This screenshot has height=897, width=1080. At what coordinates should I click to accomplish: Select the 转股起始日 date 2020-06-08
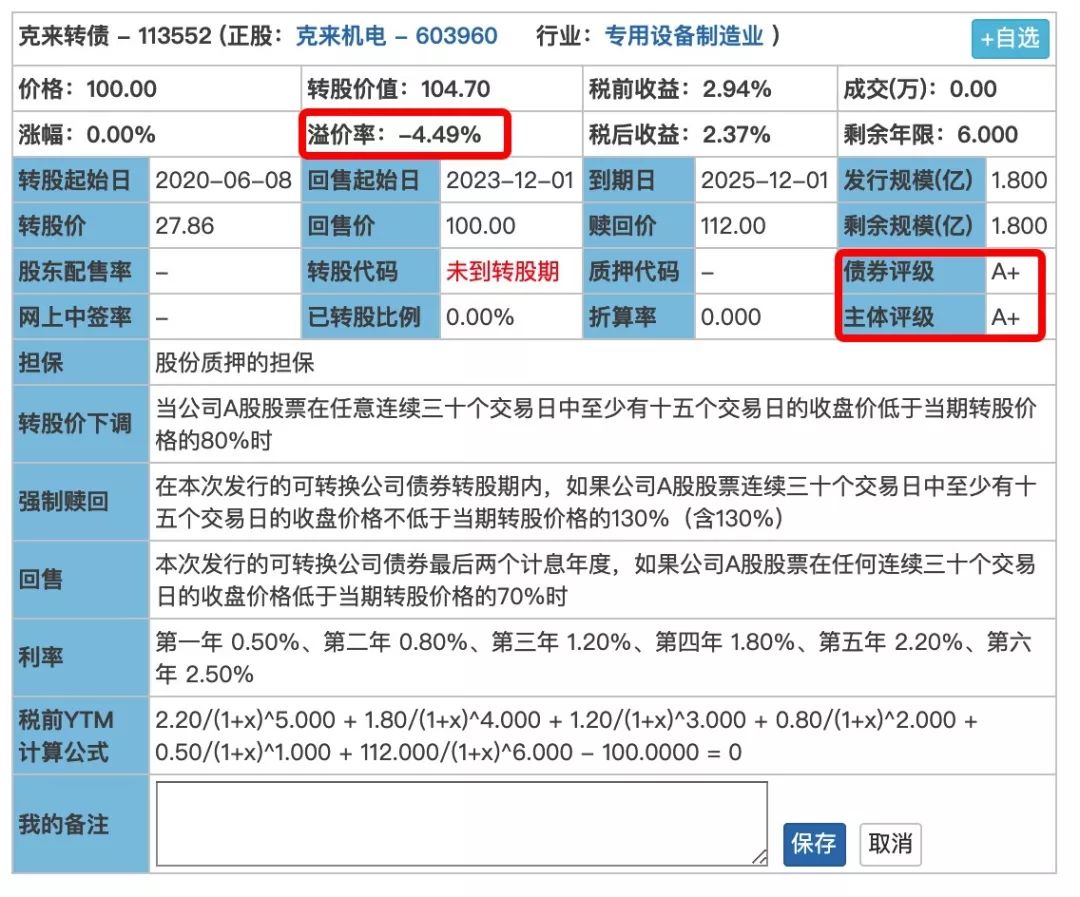pos(223,181)
